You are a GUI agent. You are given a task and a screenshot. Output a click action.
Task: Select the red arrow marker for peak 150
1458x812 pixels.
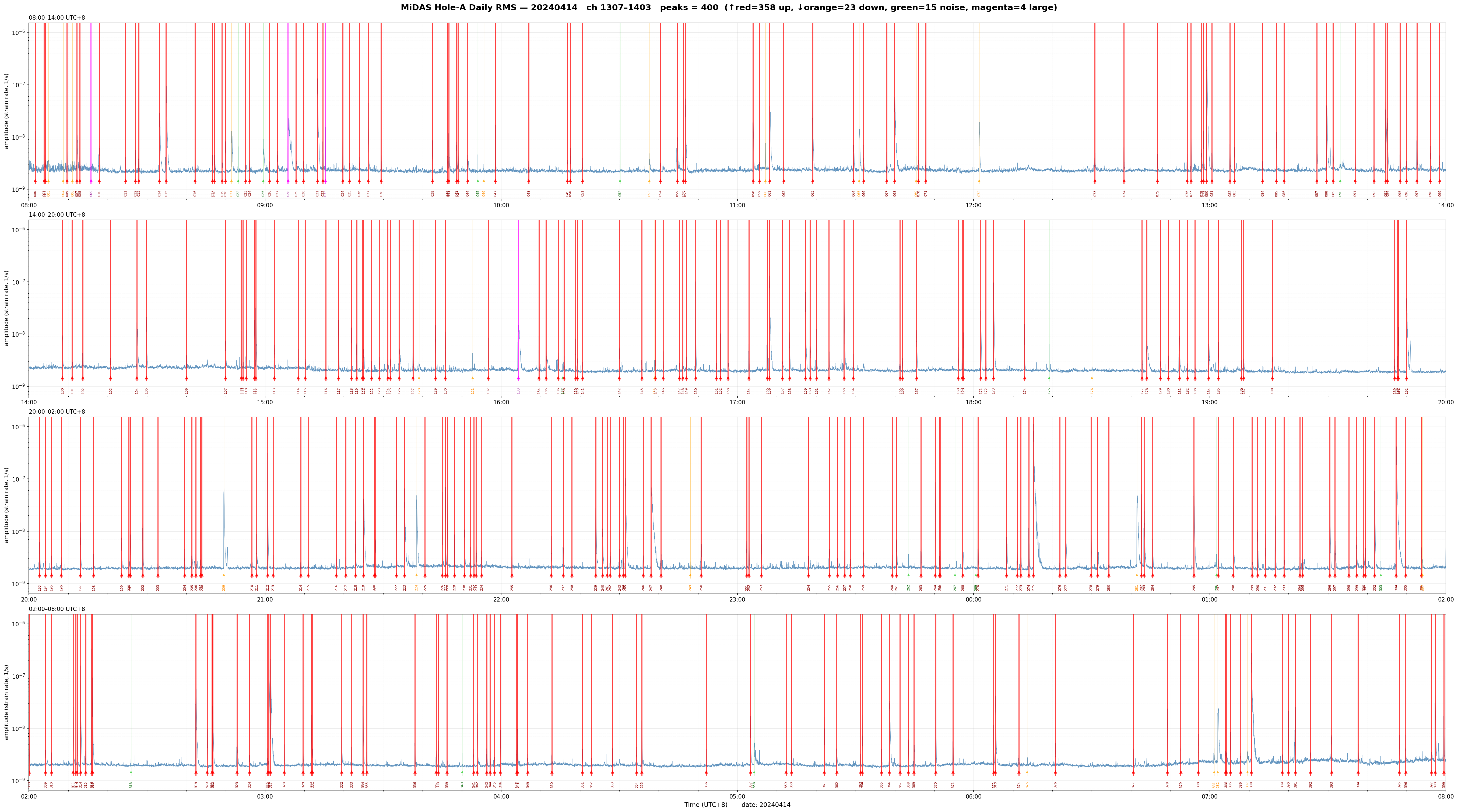(x=695, y=378)
